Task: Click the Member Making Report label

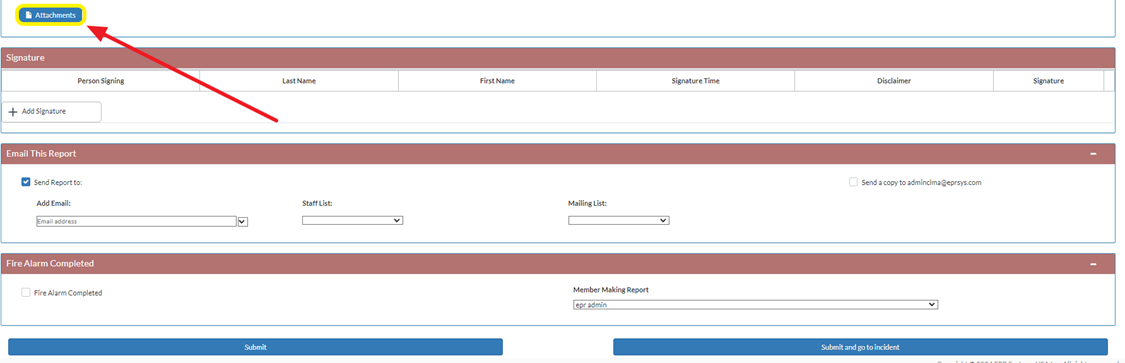Action: pyautogui.click(x=611, y=290)
